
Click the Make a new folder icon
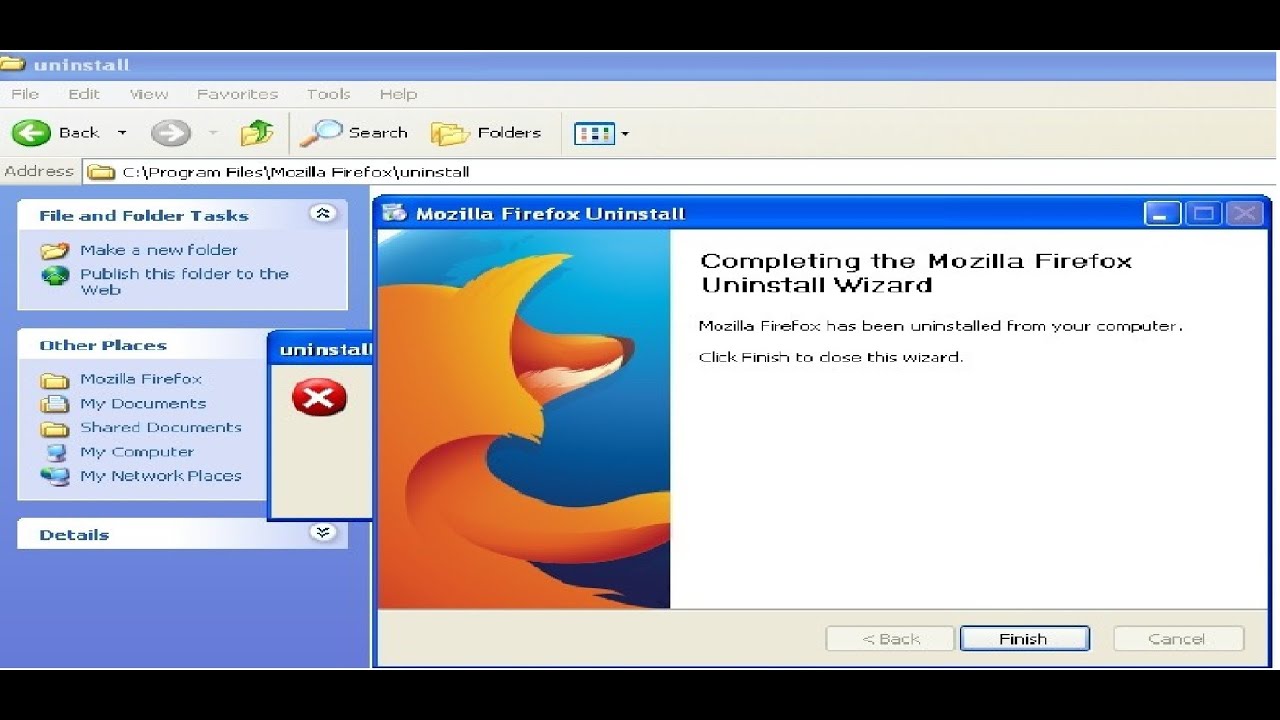(x=55, y=250)
